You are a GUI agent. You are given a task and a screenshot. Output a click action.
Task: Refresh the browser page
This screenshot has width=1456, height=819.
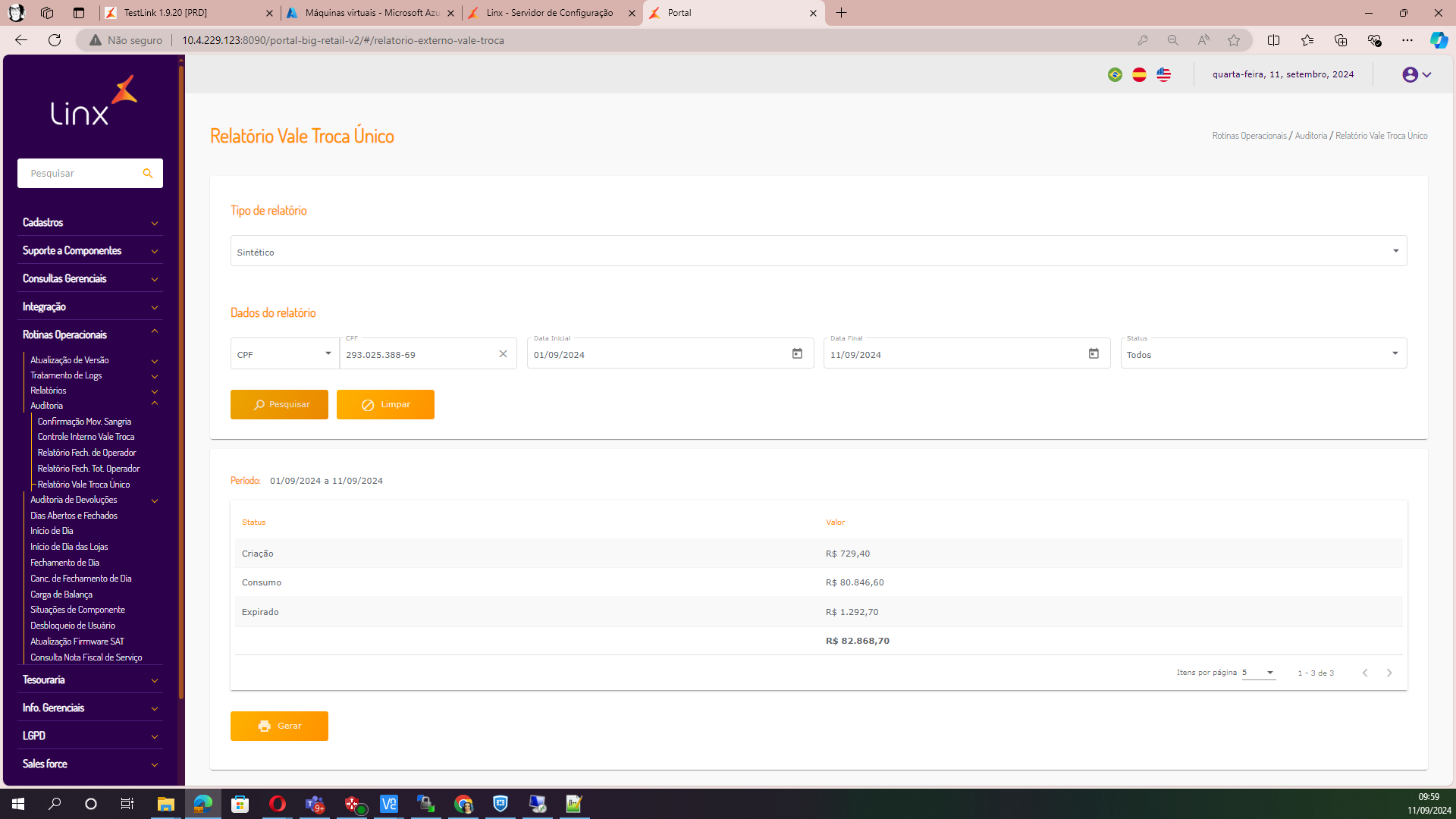[x=55, y=40]
